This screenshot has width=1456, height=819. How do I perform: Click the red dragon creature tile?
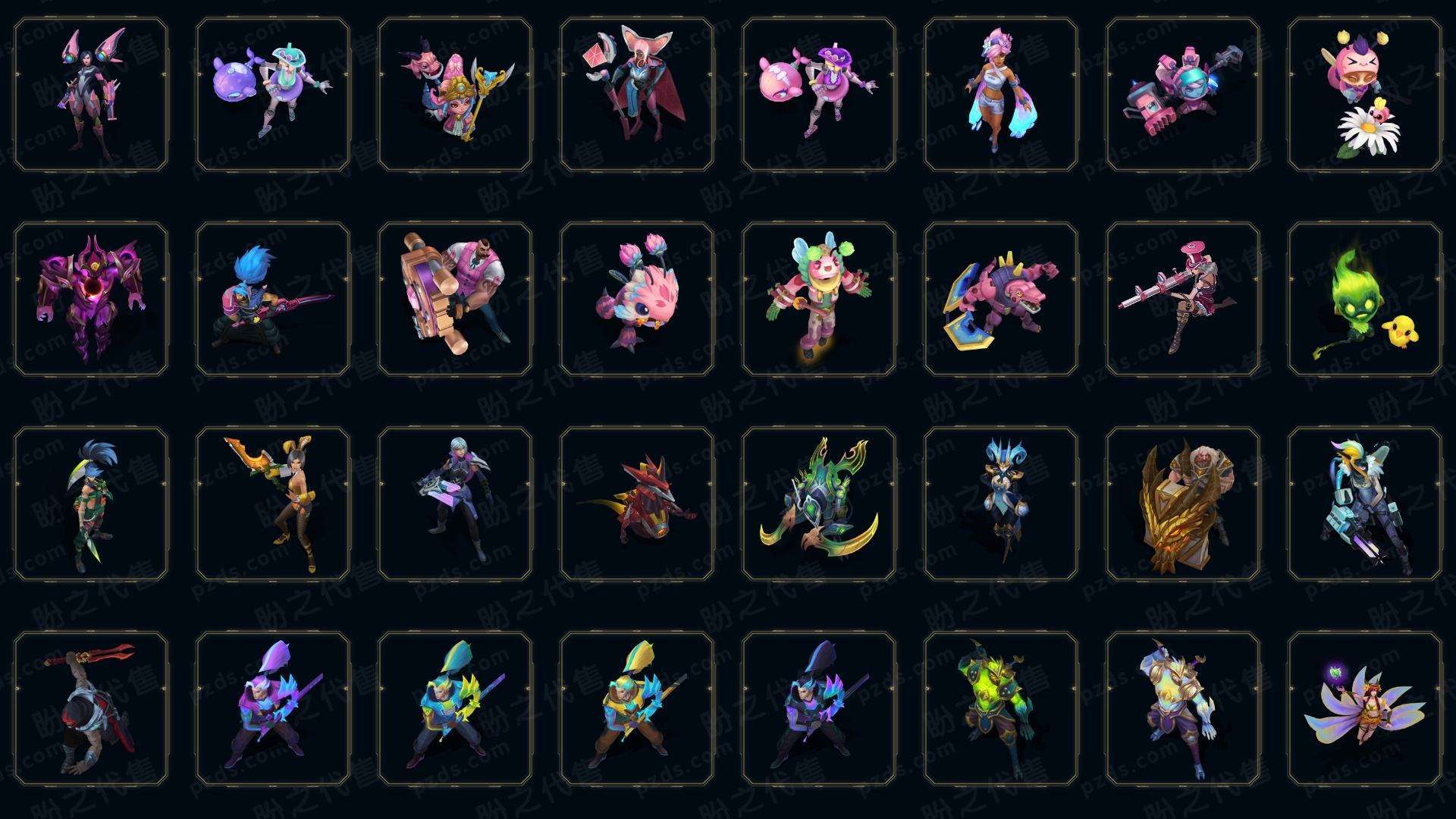point(637,504)
